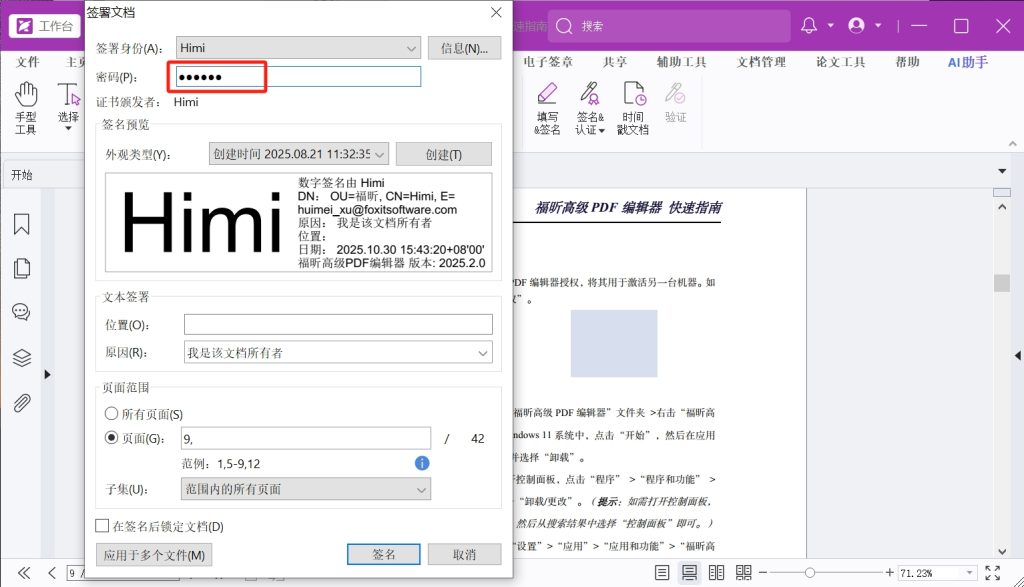Screen dimensions: 1024x587
Task: Select the All Pages (所有页面) radio button
Action: [x=111, y=414]
